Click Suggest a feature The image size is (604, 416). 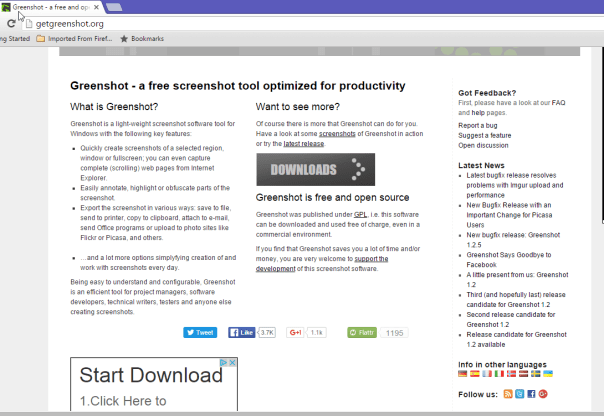[x=485, y=136]
